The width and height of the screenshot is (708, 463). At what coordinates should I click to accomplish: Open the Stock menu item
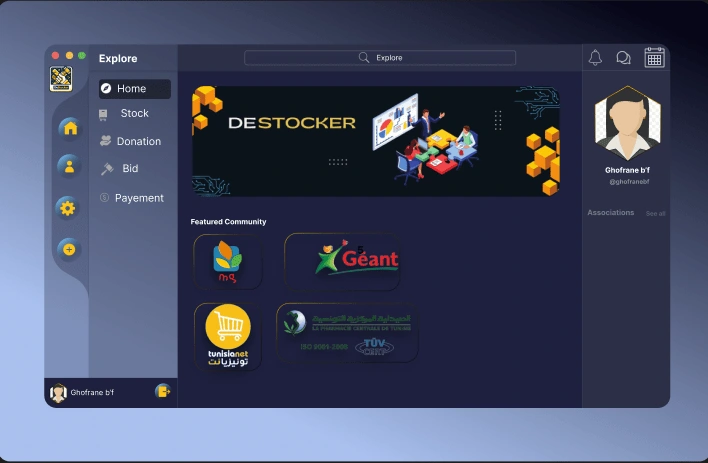[135, 113]
